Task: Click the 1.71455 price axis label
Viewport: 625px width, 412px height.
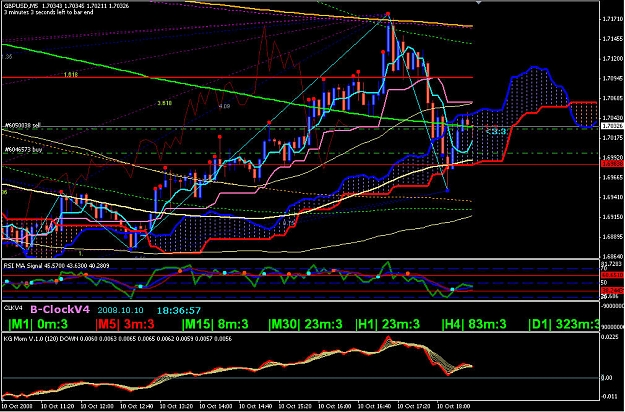Action: pos(613,39)
